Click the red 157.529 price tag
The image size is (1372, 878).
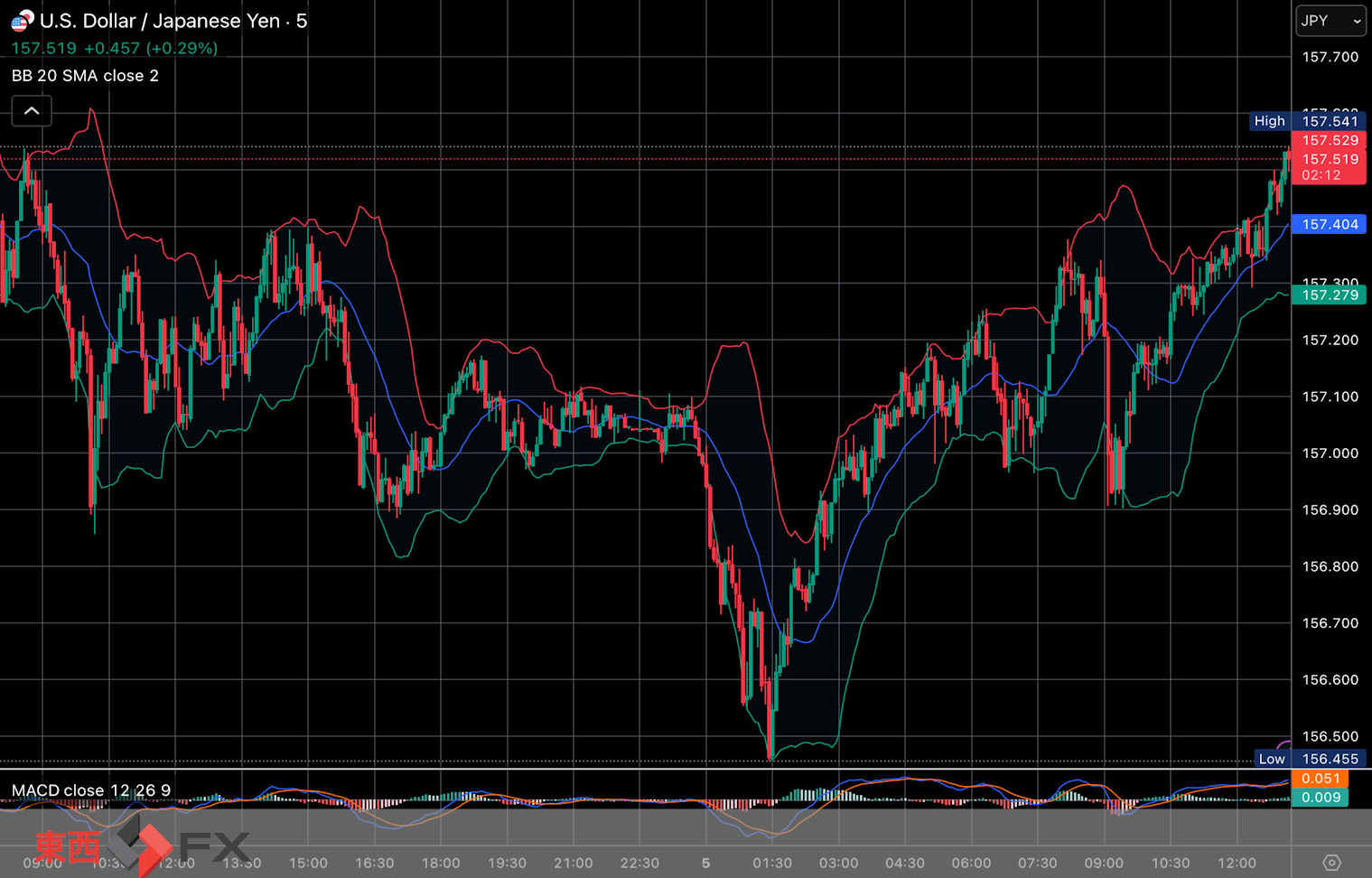(x=1329, y=140)
